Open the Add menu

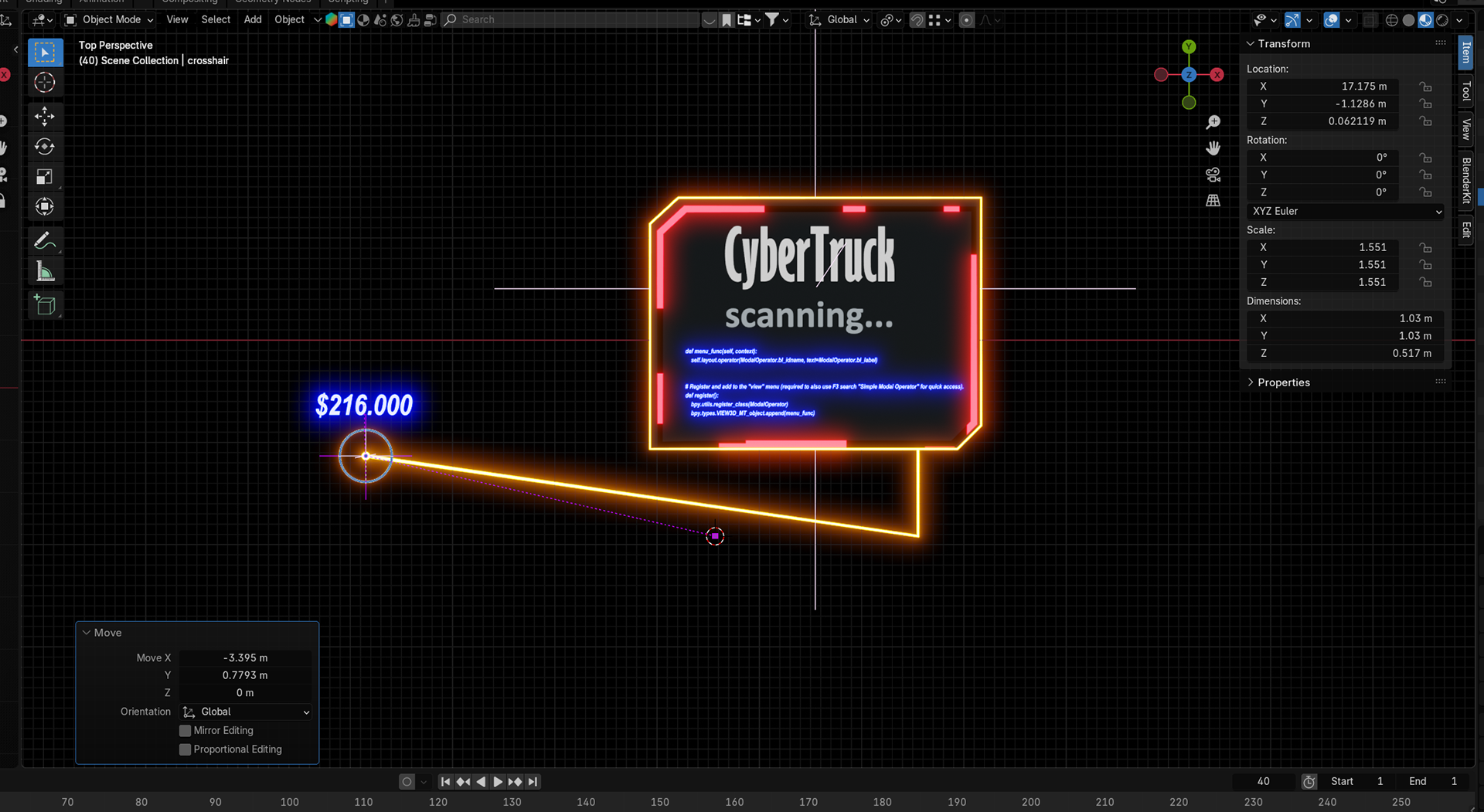[x=253, y=20]
